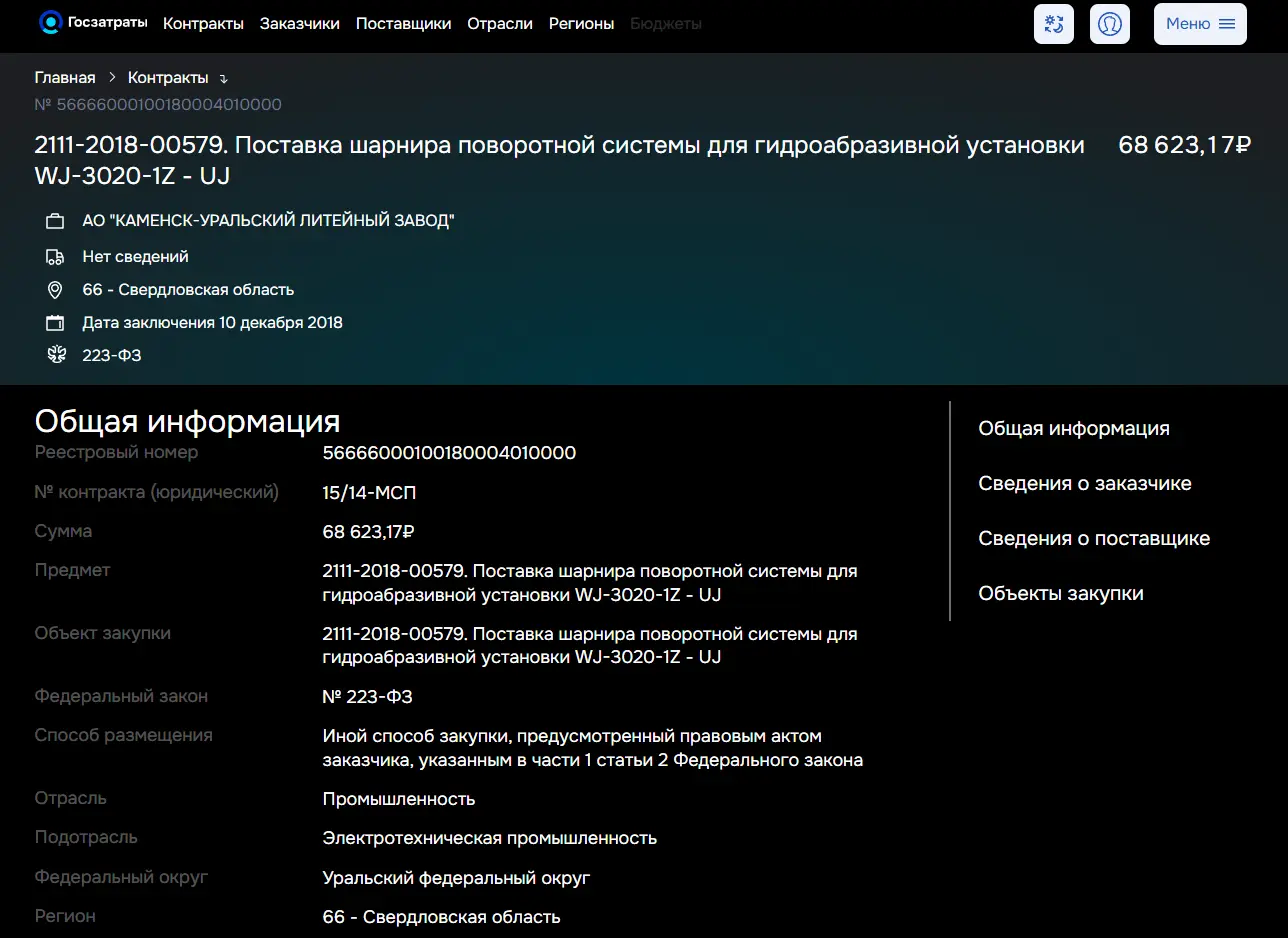Click the Регион row value Свердловская область
1288x938 pixels.
[x=442, y=917]
